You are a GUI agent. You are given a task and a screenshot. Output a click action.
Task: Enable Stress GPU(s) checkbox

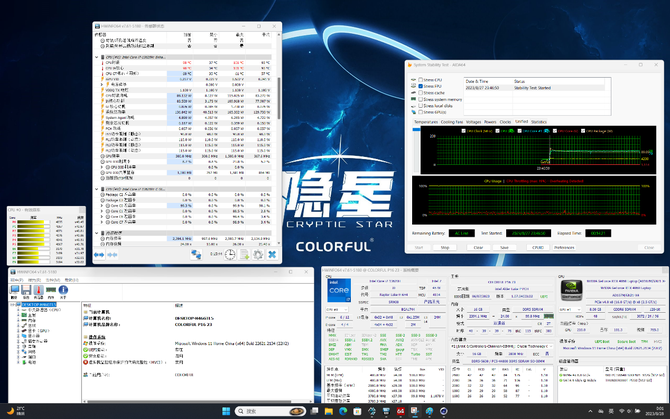click(420, 112)
